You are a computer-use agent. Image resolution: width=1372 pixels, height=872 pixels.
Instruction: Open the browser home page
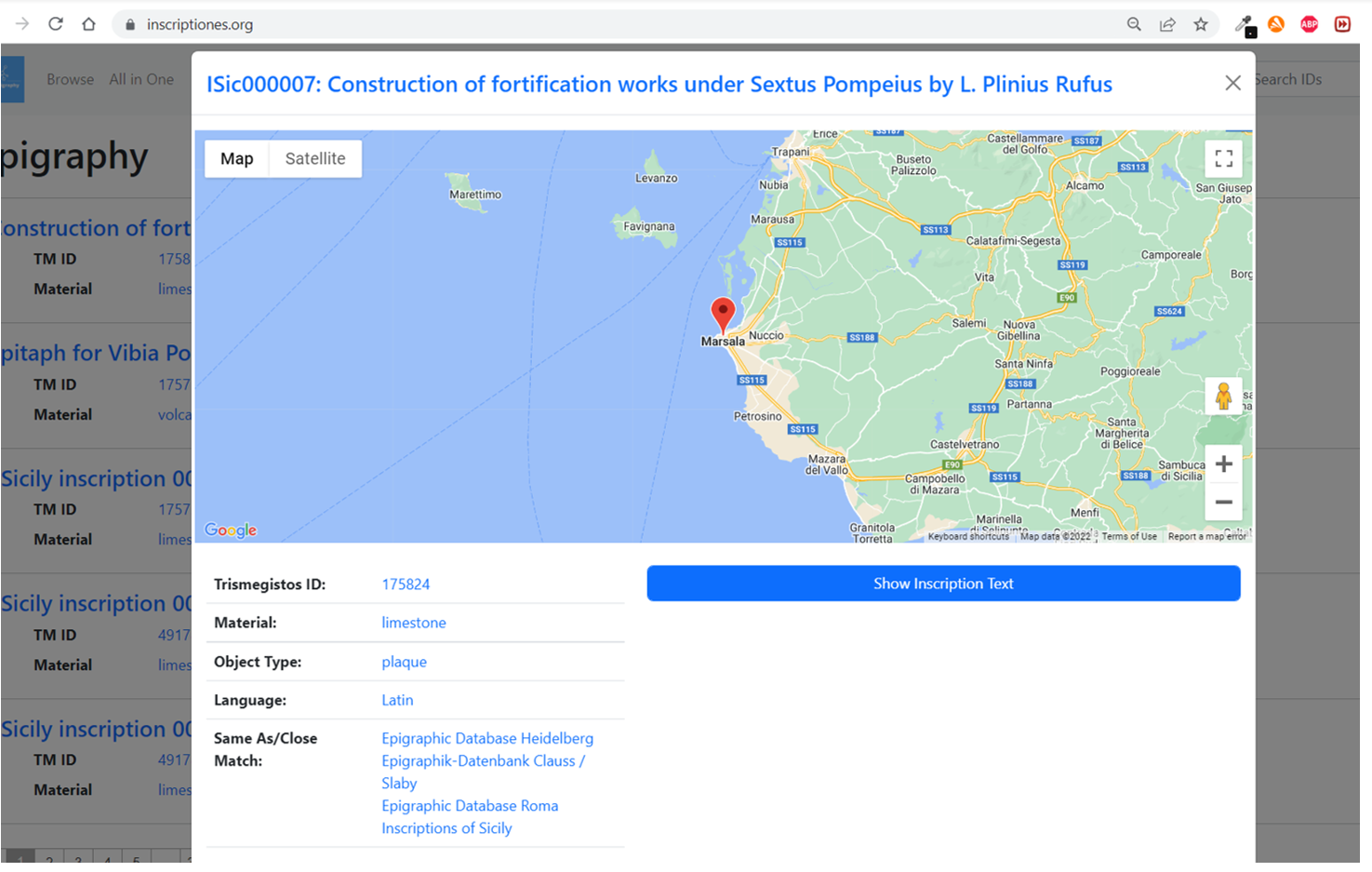[x=88, y=24]
